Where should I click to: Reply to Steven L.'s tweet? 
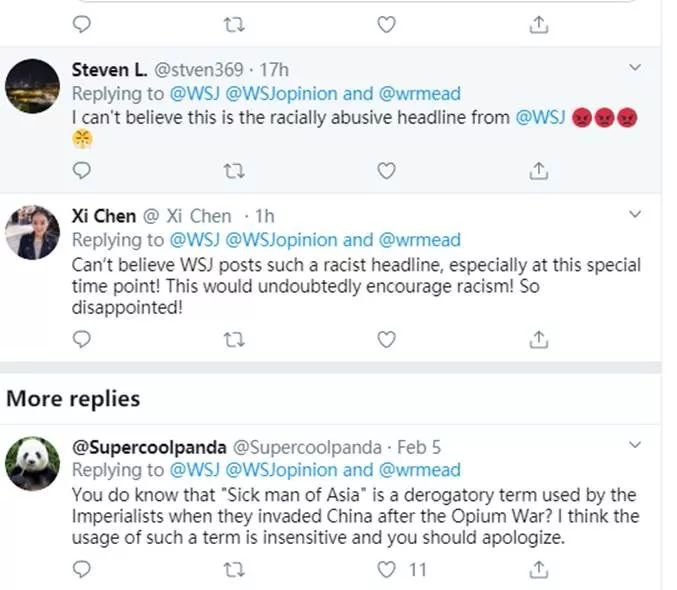82,171
